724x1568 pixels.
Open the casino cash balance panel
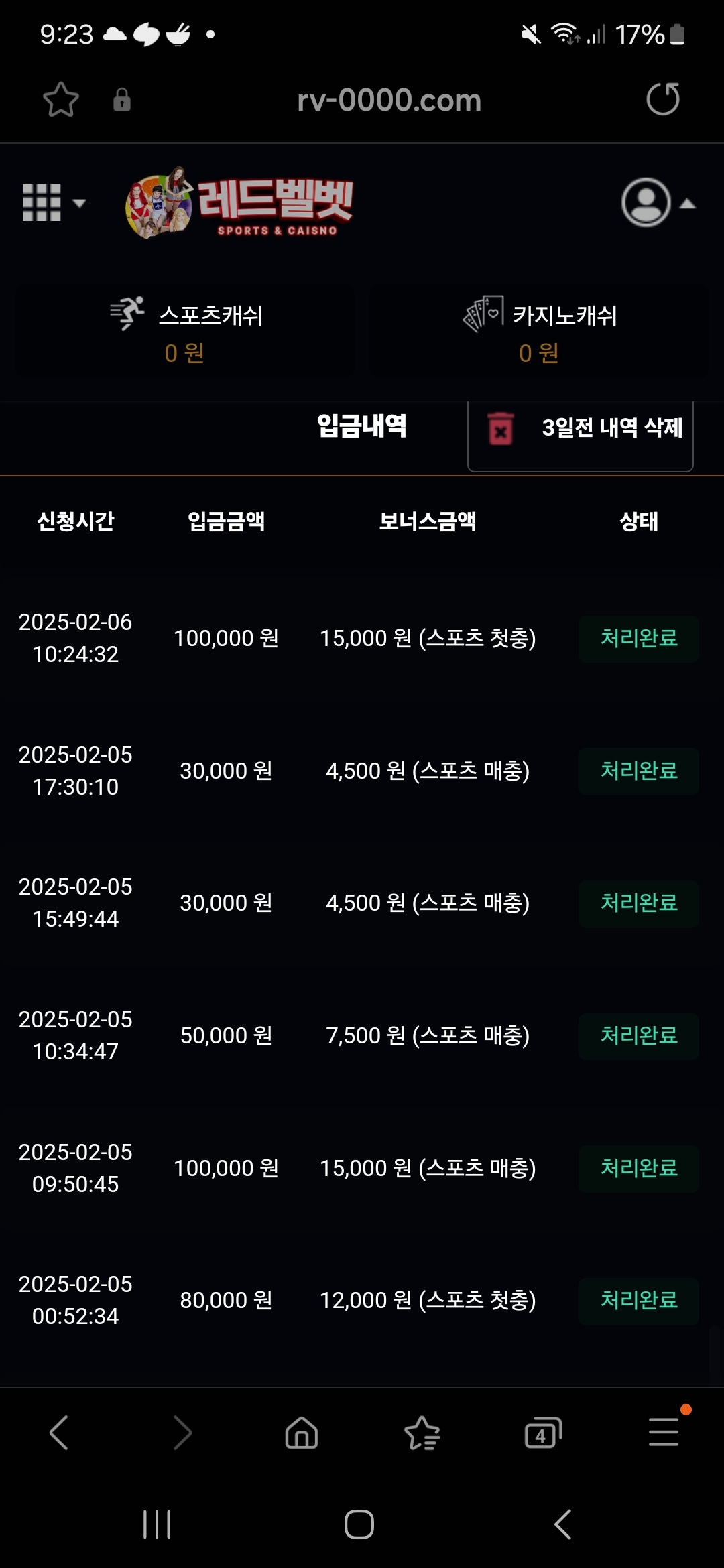539,332
